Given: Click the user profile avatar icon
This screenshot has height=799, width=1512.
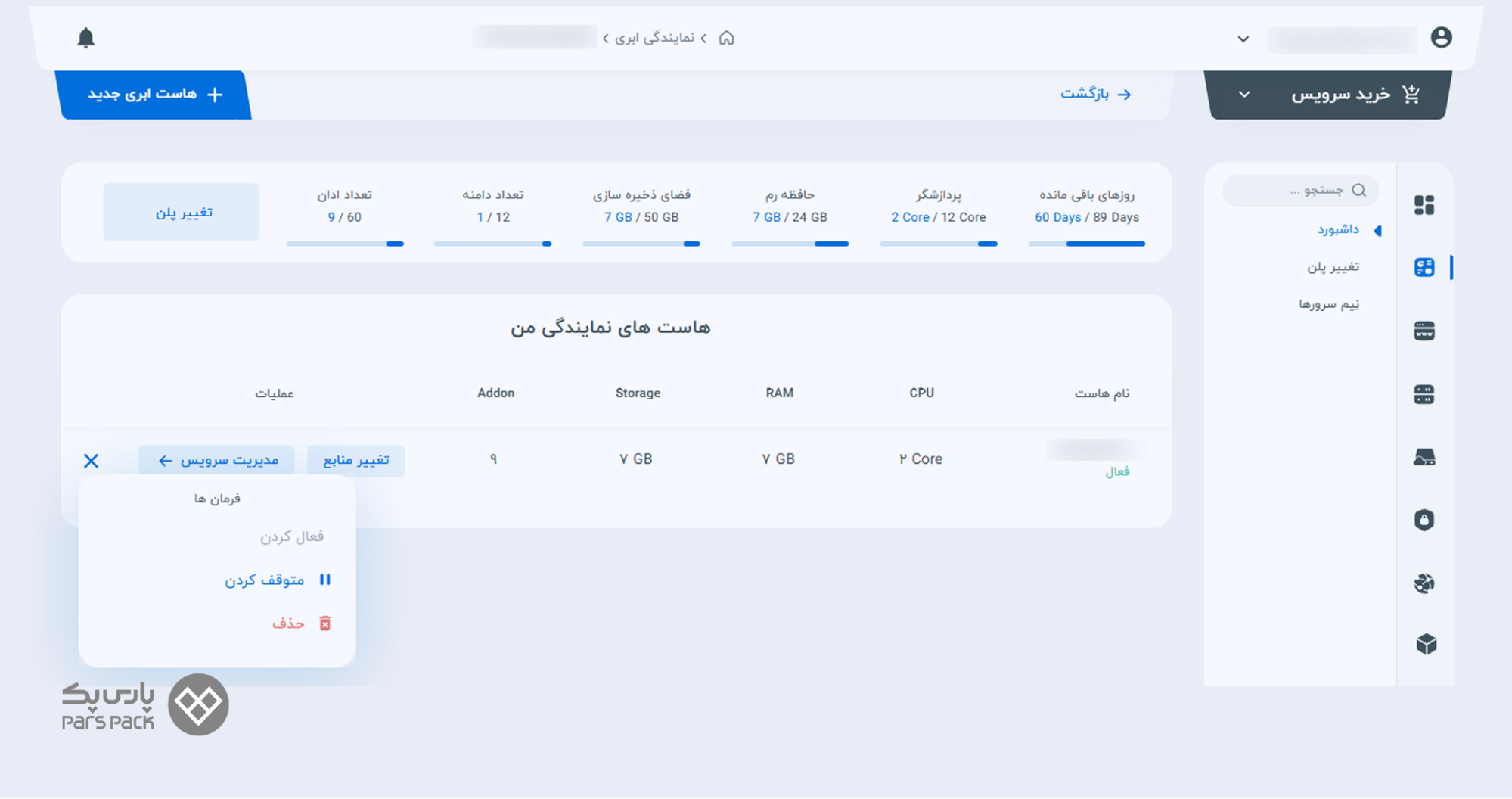Looking at the screenshot, I should (1441, 38).
